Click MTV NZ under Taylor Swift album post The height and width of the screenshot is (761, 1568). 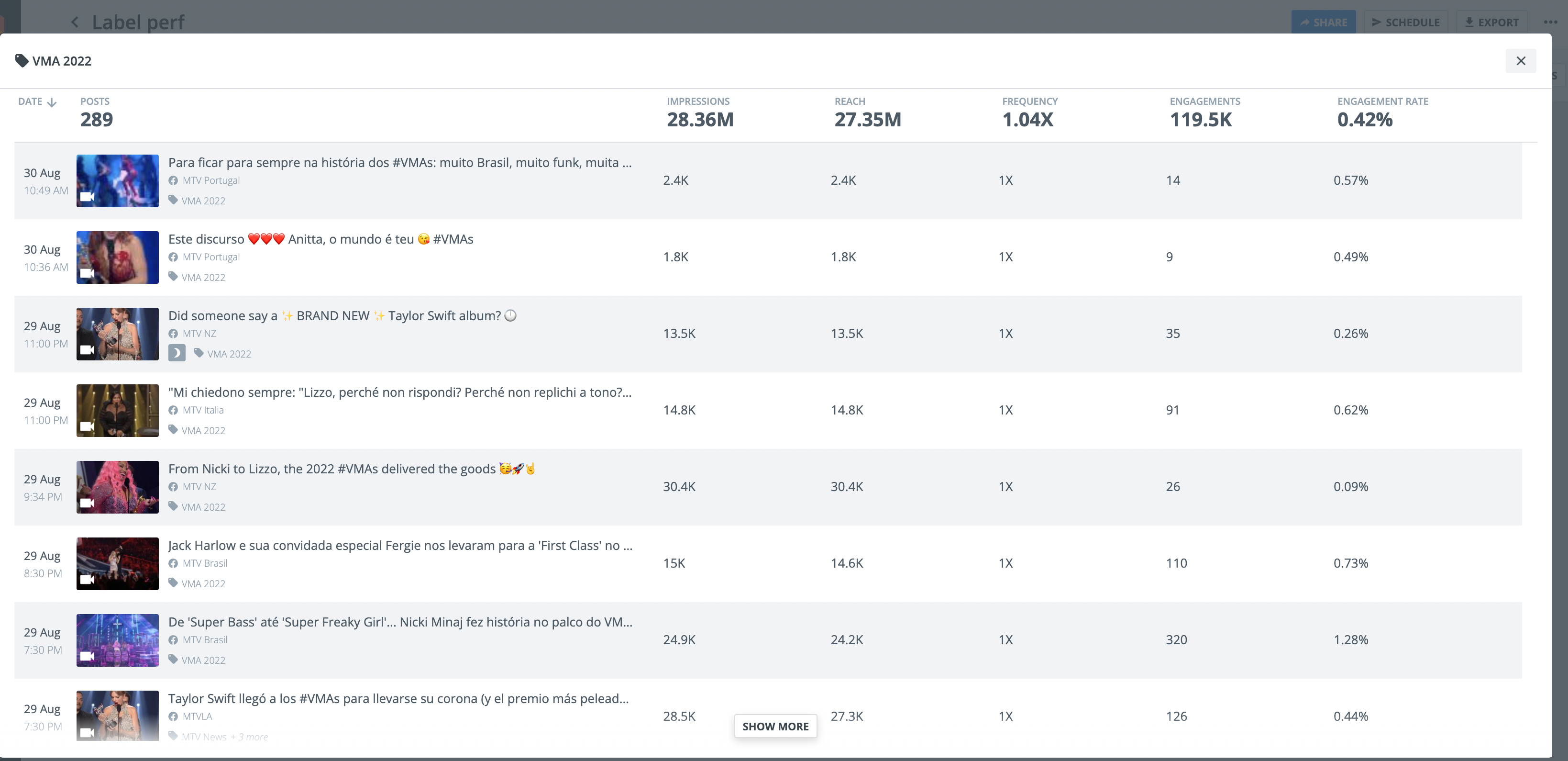[x=199, y=334]
